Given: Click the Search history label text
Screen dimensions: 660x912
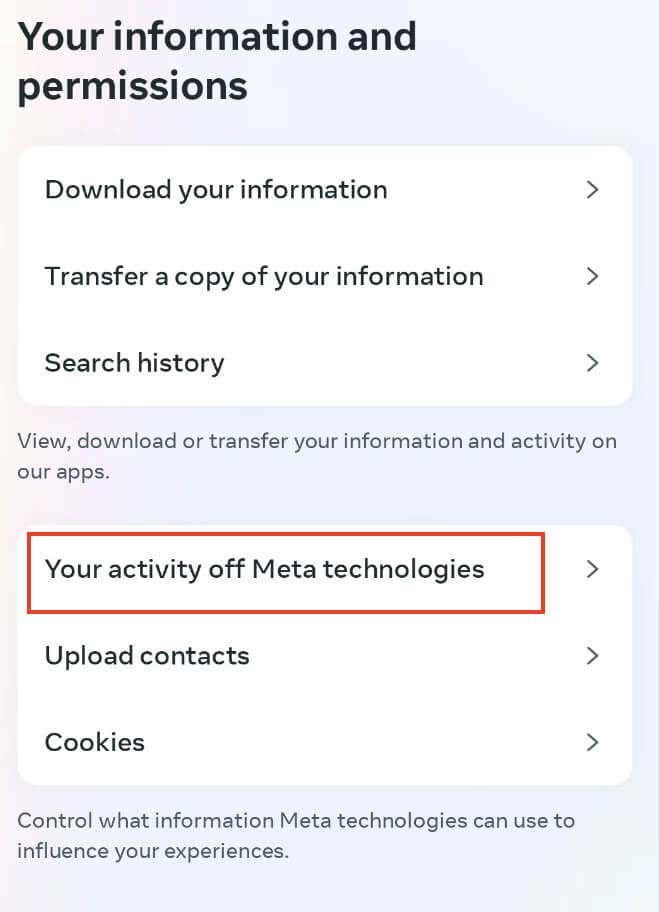Looking at the screenshot, I should click(x=134, y=363).
